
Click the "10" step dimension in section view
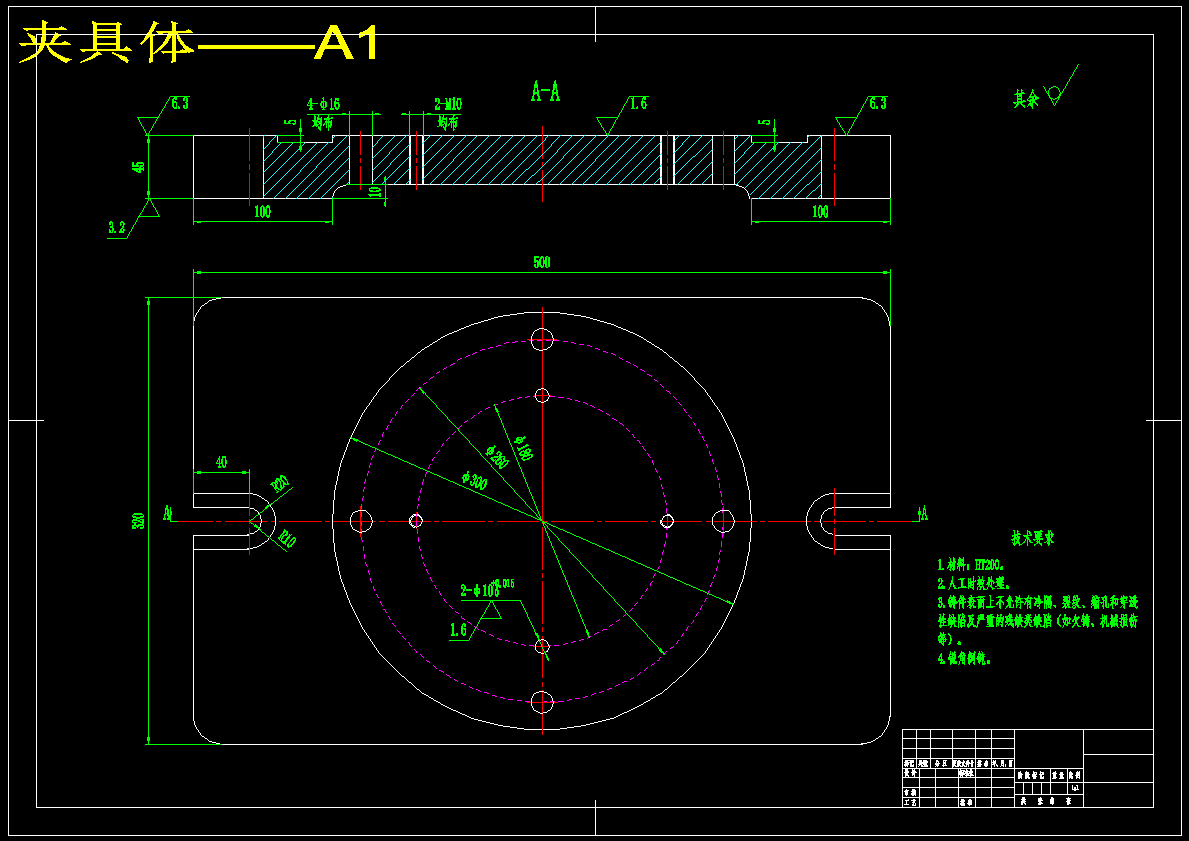pos(373,191)
